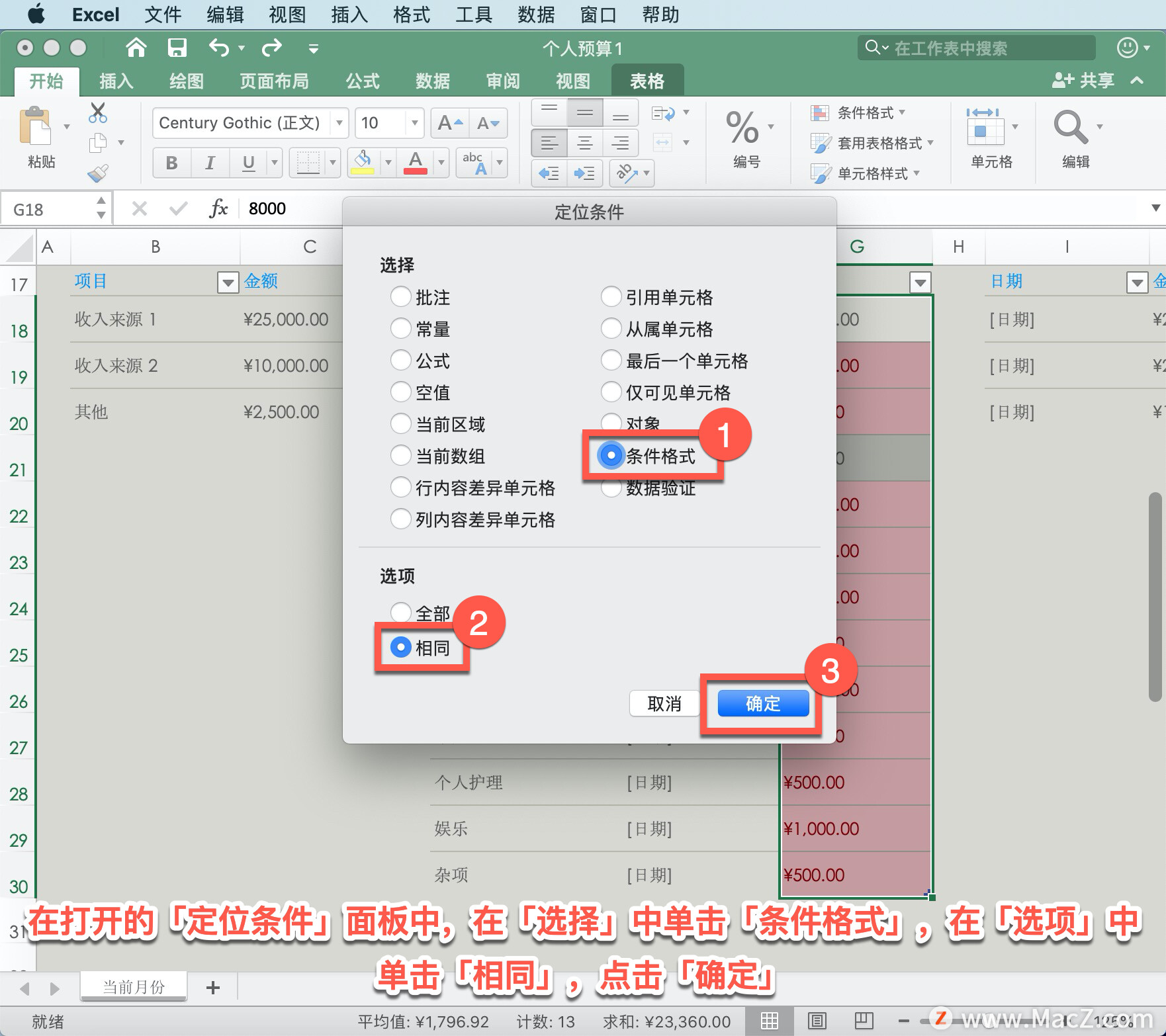Choose 当前区域 option
This screenshot has height=1036, width=1166.
click(401, 423)
